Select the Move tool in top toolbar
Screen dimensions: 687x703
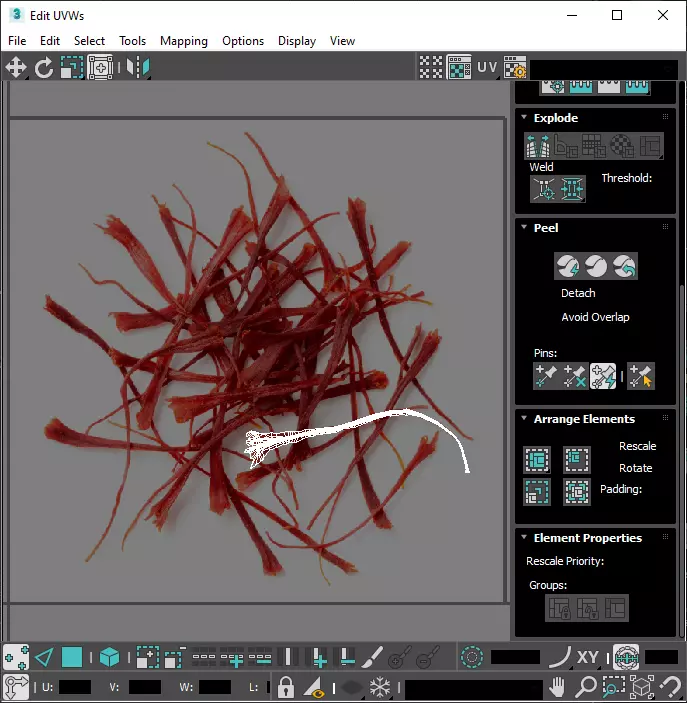(16, 68)
